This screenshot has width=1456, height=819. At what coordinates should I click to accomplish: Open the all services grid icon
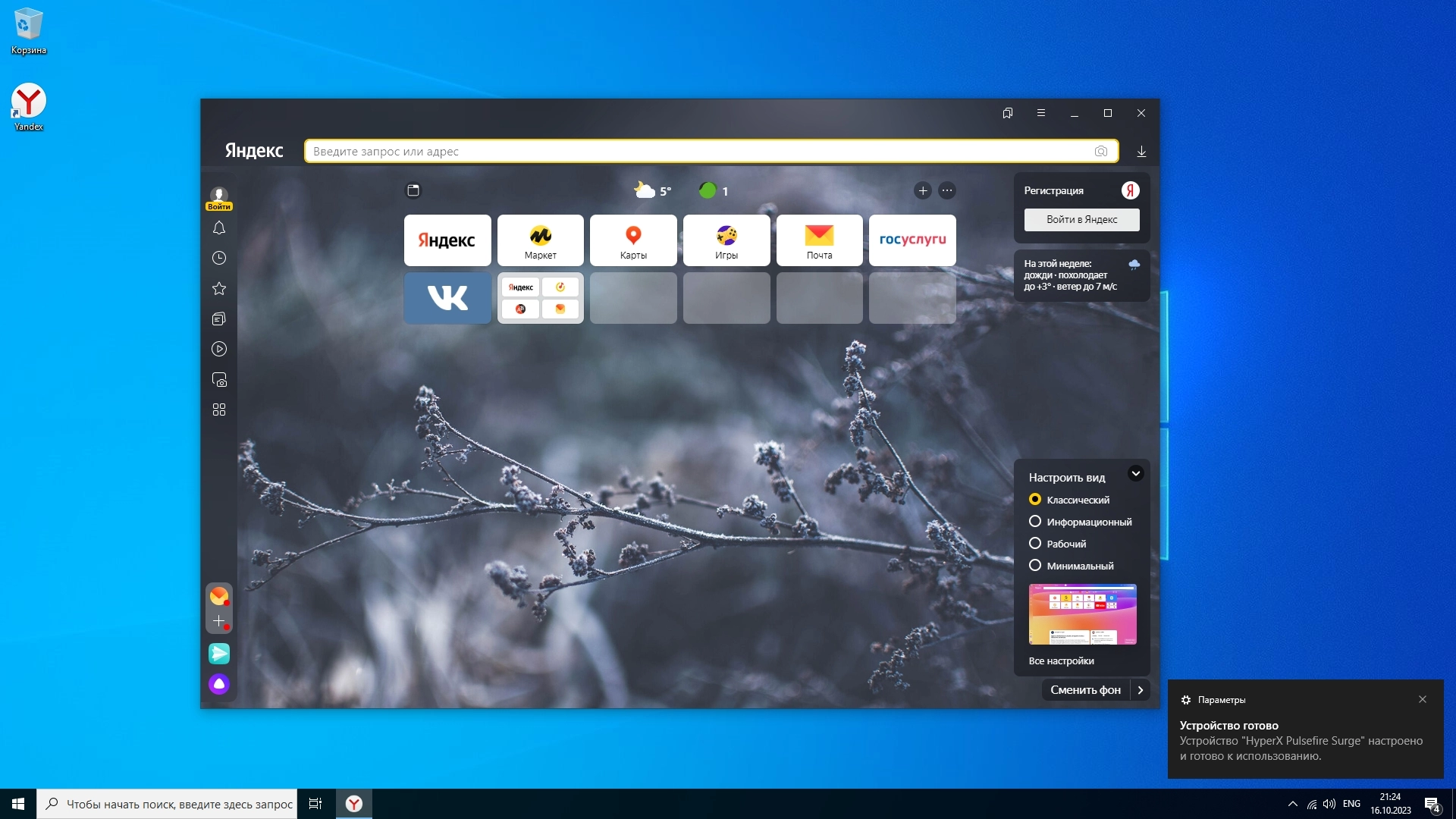point(219,409)
